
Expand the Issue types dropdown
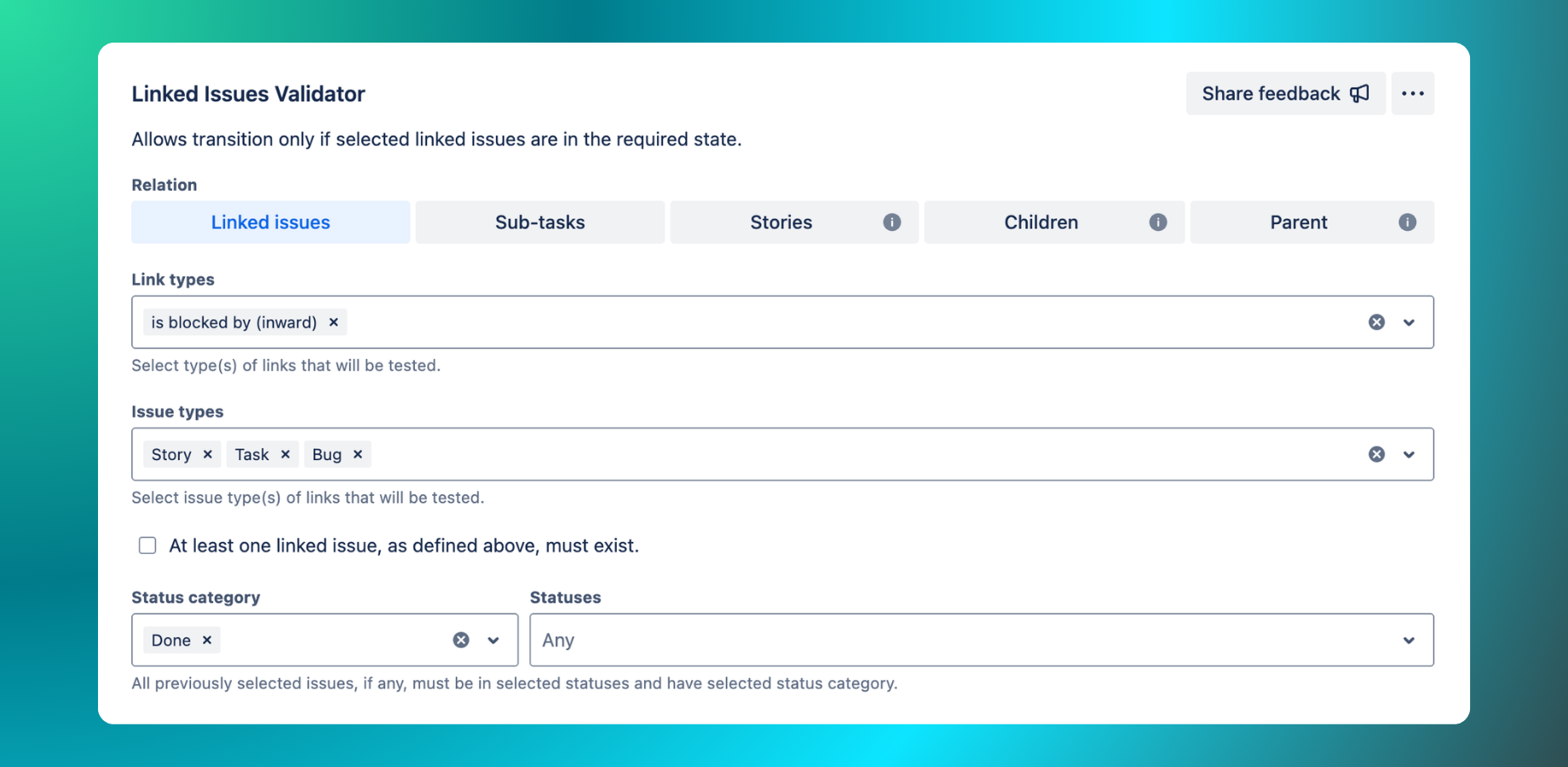click(1409, 454)
